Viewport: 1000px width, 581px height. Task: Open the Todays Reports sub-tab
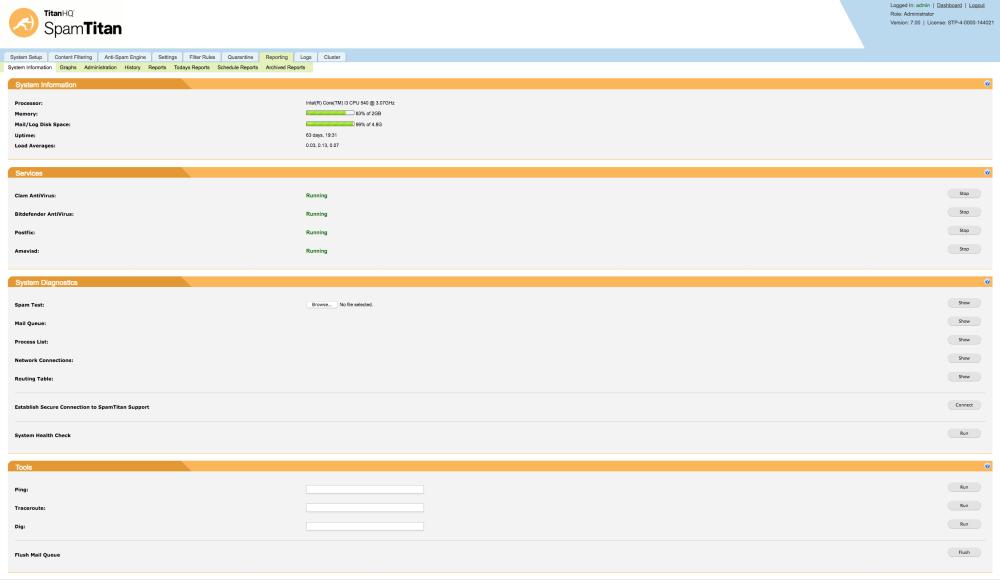[191, 67]
